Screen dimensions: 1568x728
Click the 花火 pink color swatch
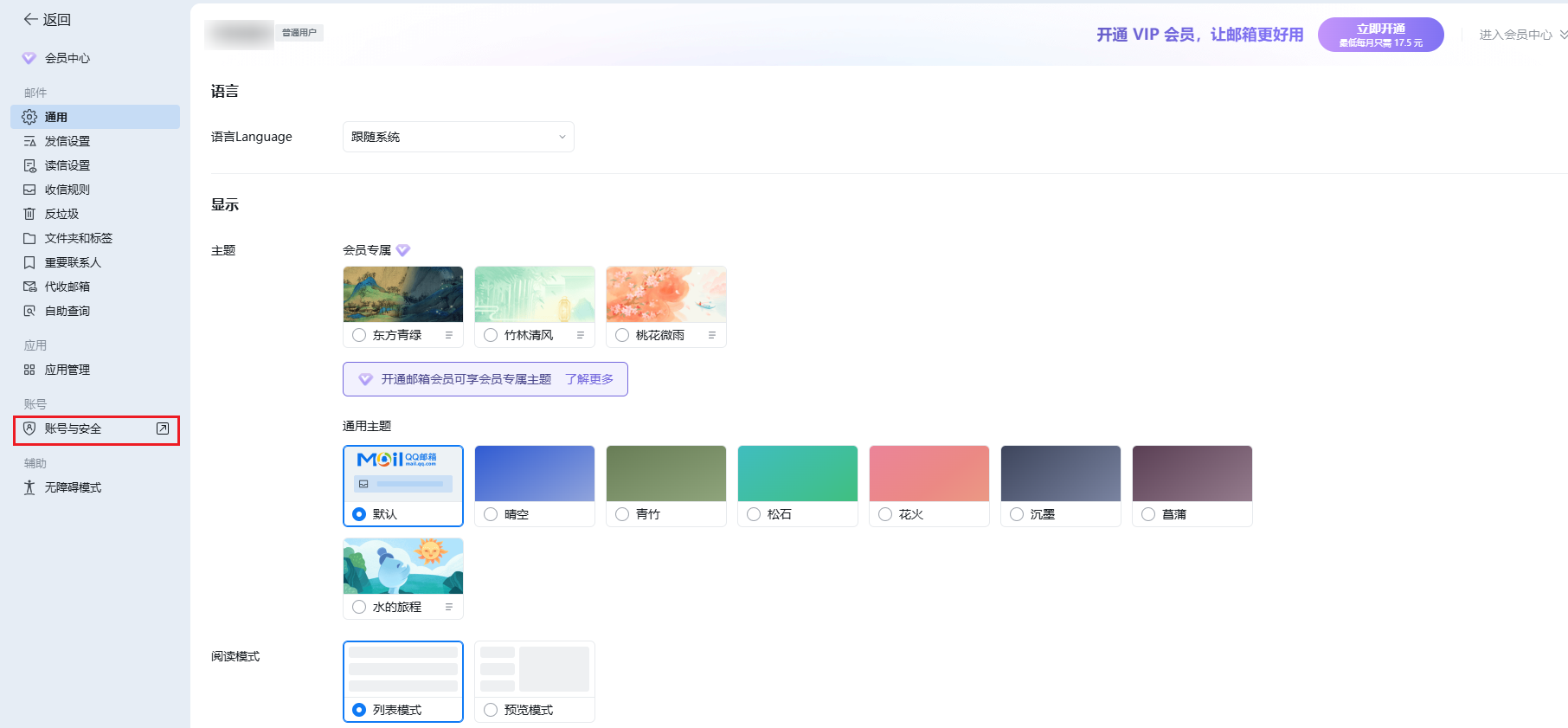tap(929, 474)
